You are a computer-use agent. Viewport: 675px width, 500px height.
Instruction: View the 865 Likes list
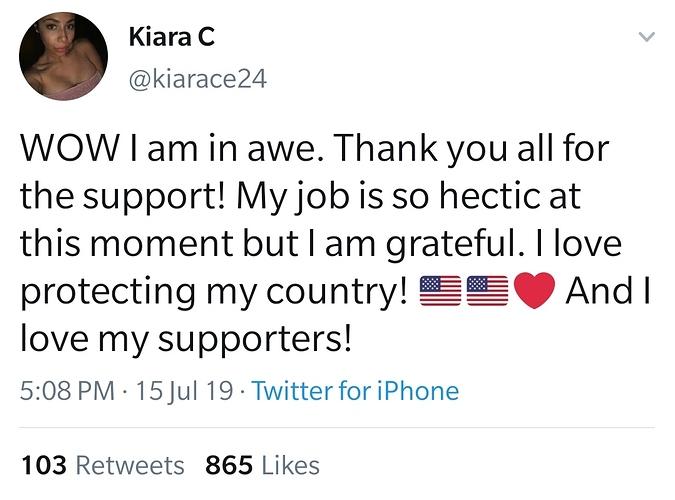coord(262,465)
